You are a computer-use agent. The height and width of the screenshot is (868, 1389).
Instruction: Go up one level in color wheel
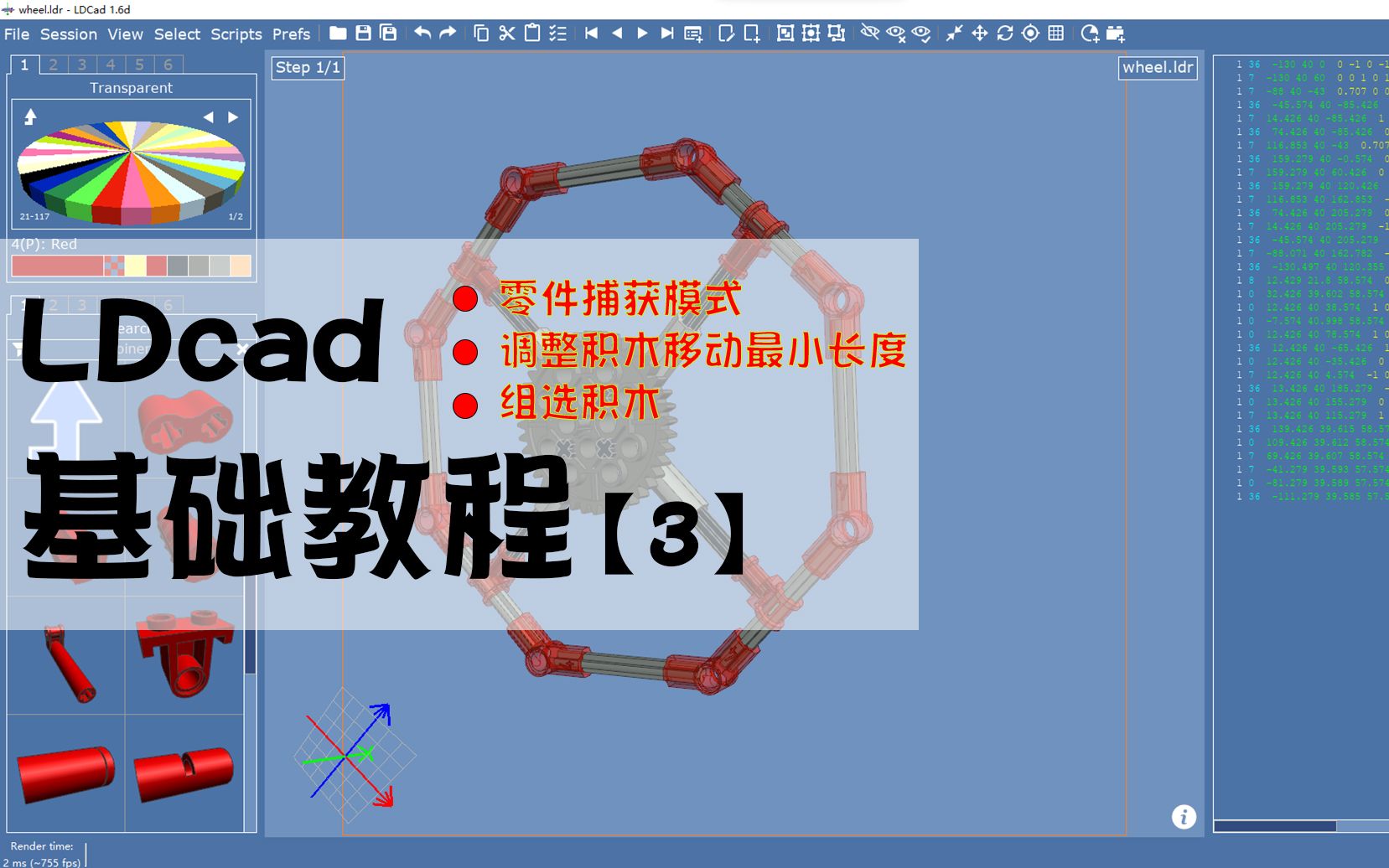point(30,116)
